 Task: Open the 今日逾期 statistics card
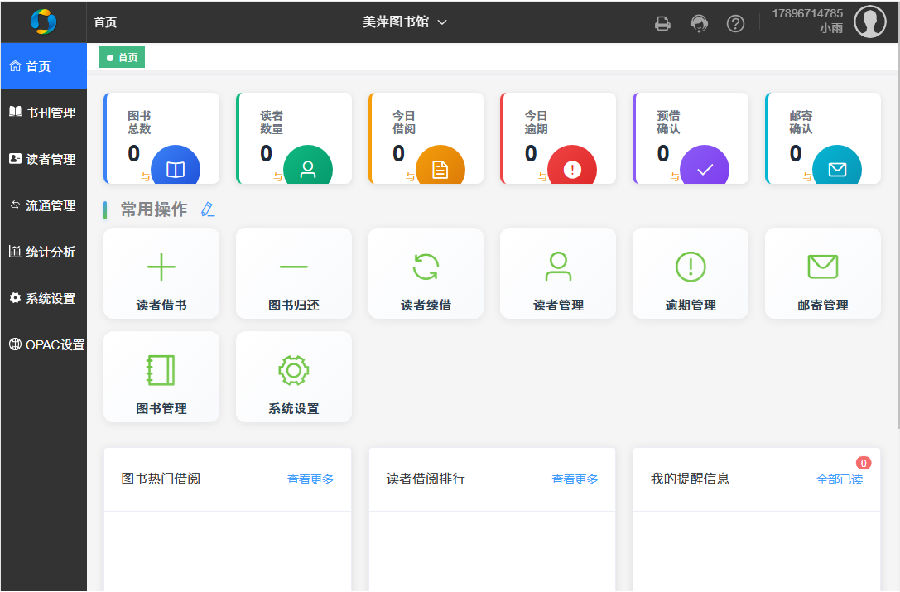click(x=558, y=138)
